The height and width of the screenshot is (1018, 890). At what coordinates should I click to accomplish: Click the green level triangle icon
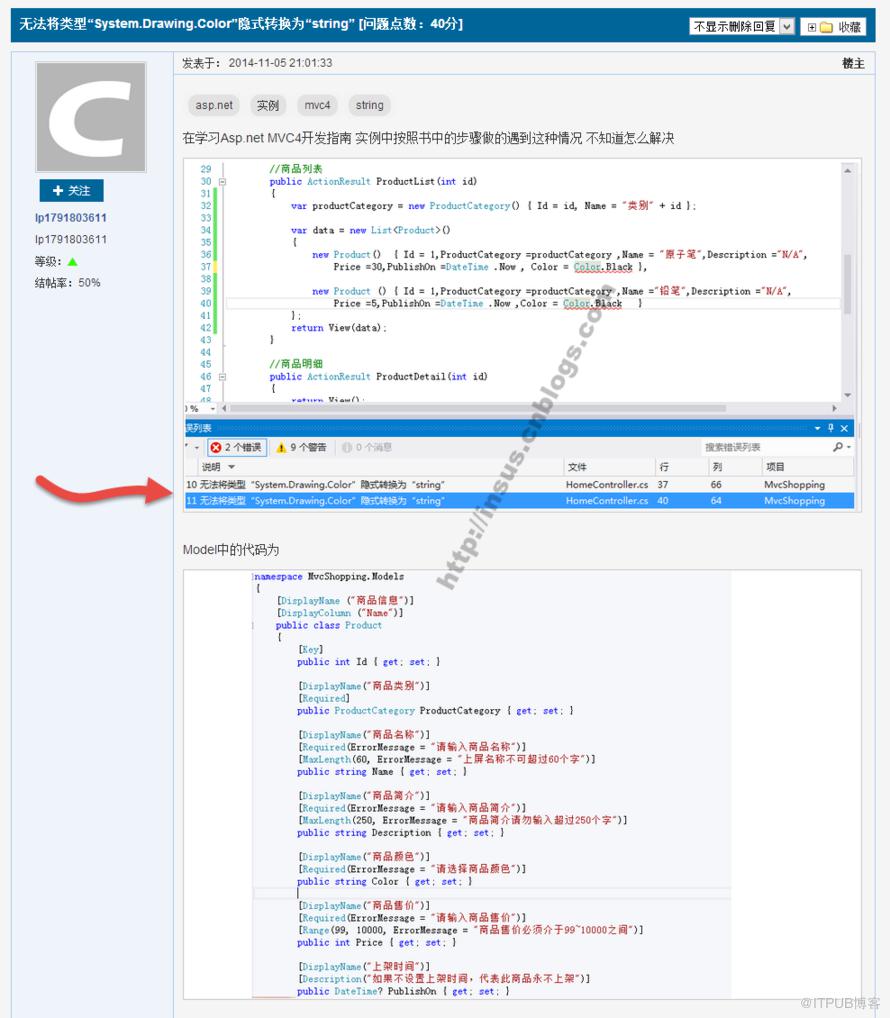click(x=72, y=262)
